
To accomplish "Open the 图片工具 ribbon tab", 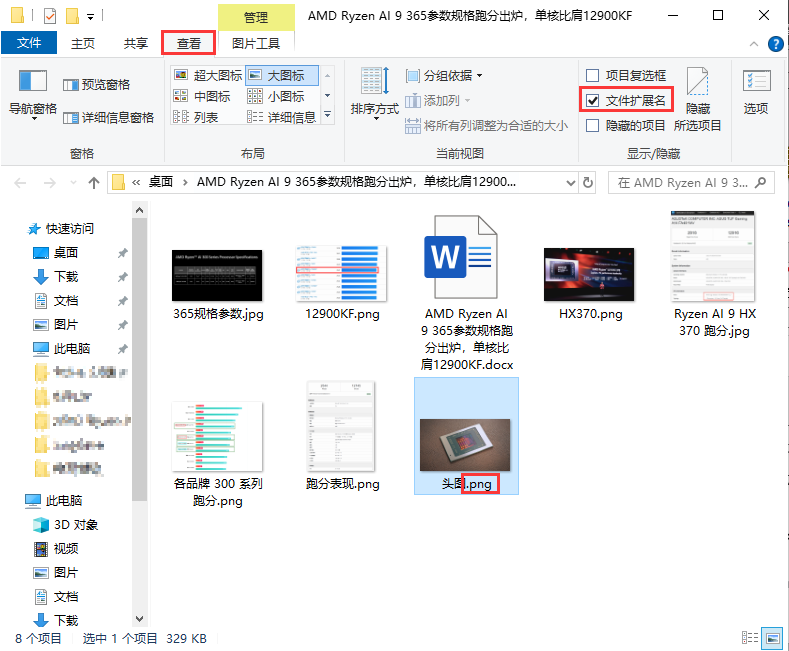I will [x=256, y=43].
